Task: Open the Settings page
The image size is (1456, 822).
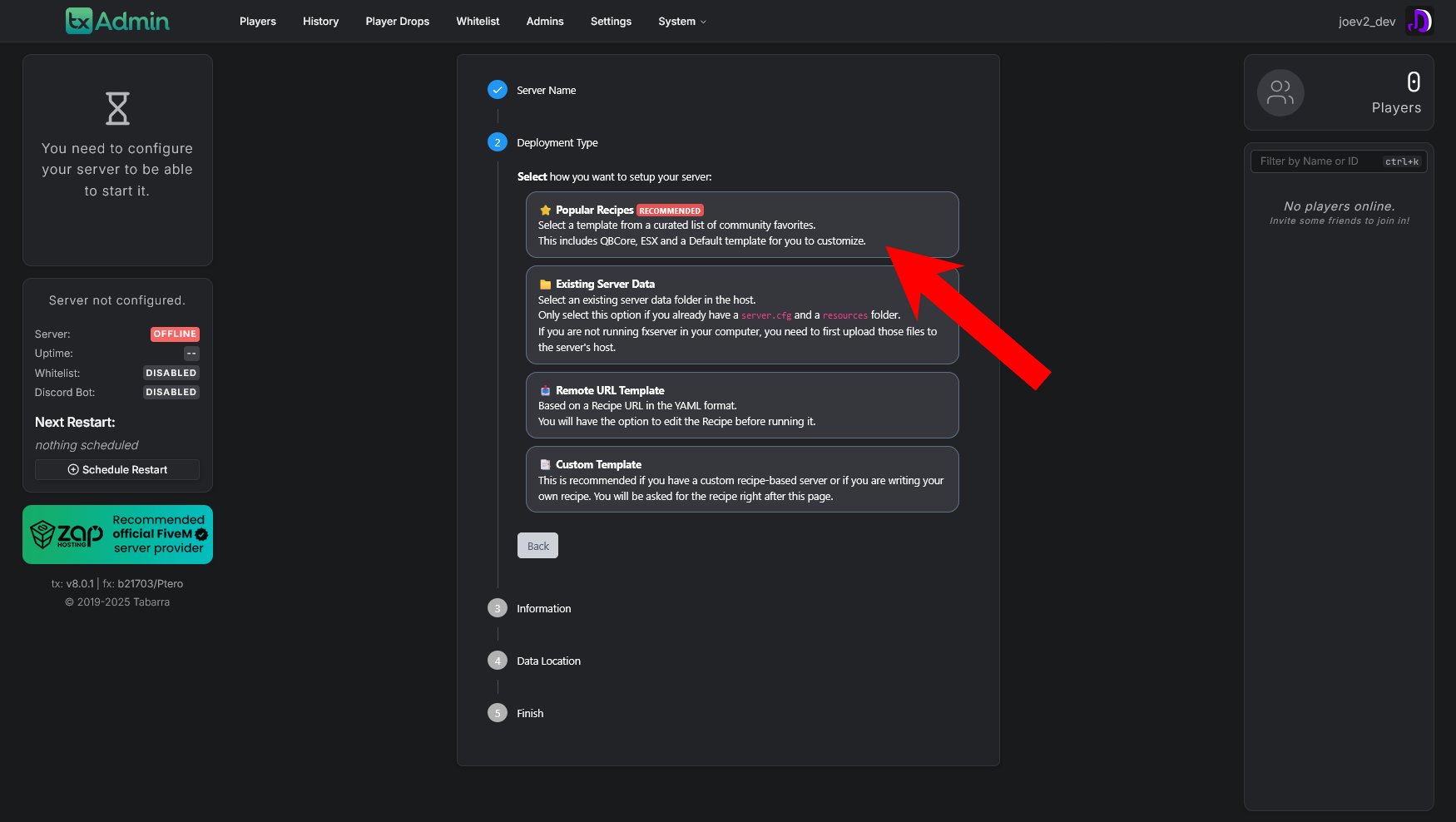Action: [x=611, y=22]
